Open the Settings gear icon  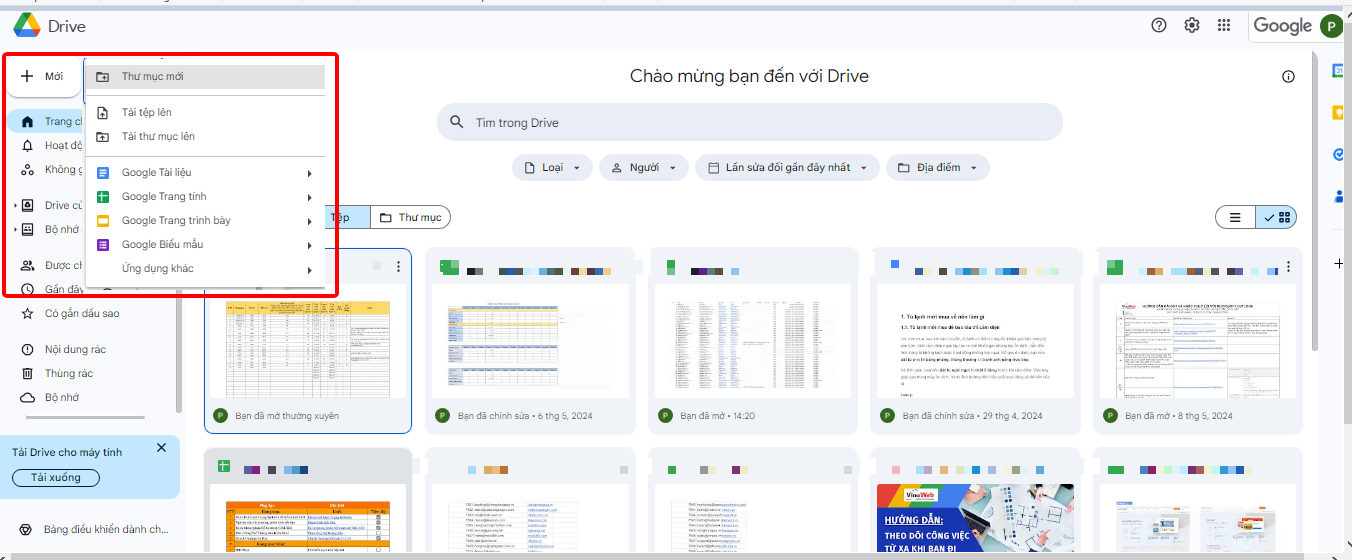(x=1192, y=26)
